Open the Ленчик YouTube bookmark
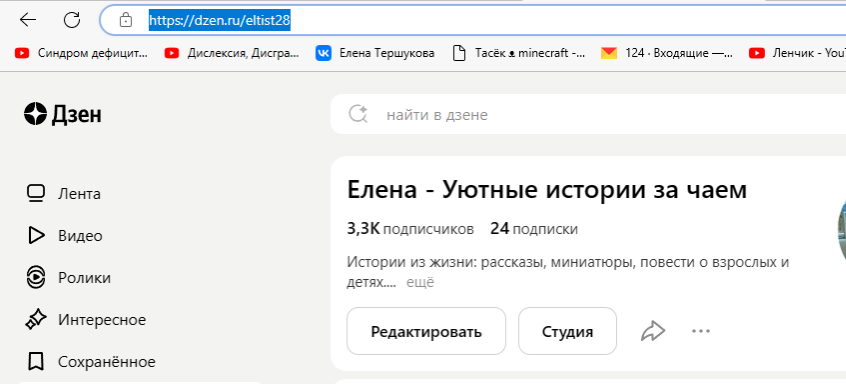The height and width of the screenshot is (384, 846). [797, 53]
